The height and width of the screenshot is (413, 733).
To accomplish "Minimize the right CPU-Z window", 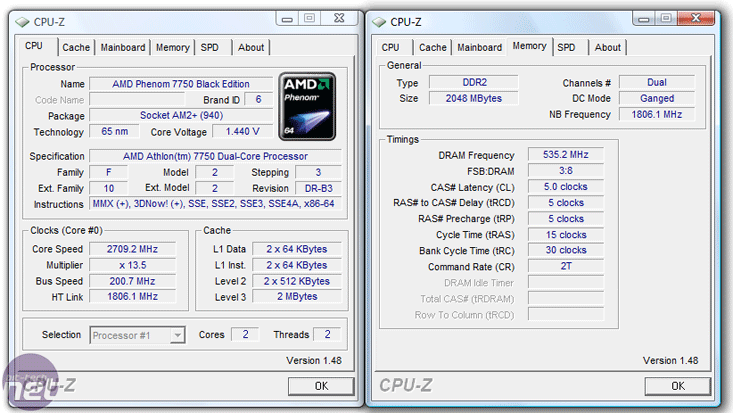I will click(x=644, y=19).
